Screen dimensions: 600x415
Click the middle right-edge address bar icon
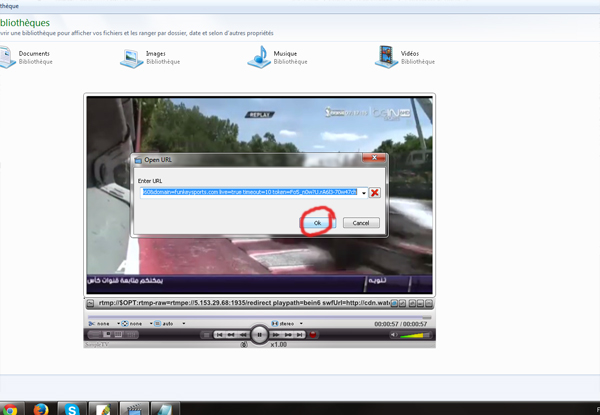coord(420,303)
